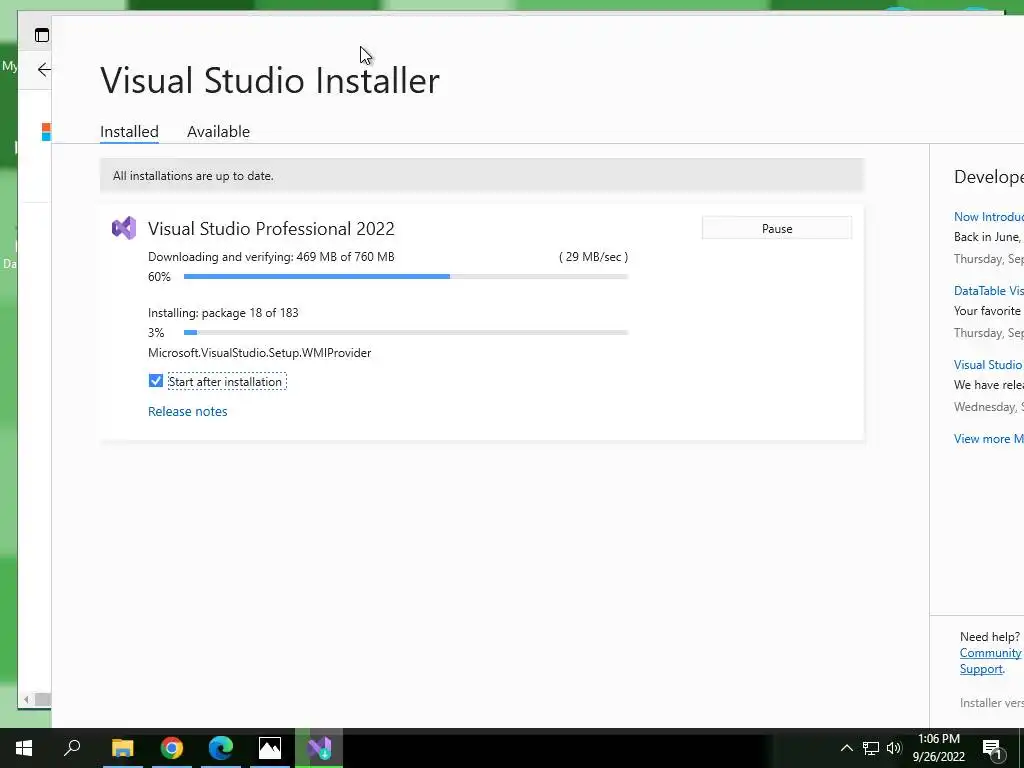
Task: Click 'Installing: package 18 of 183' text
Action: (x=223, y=313)
